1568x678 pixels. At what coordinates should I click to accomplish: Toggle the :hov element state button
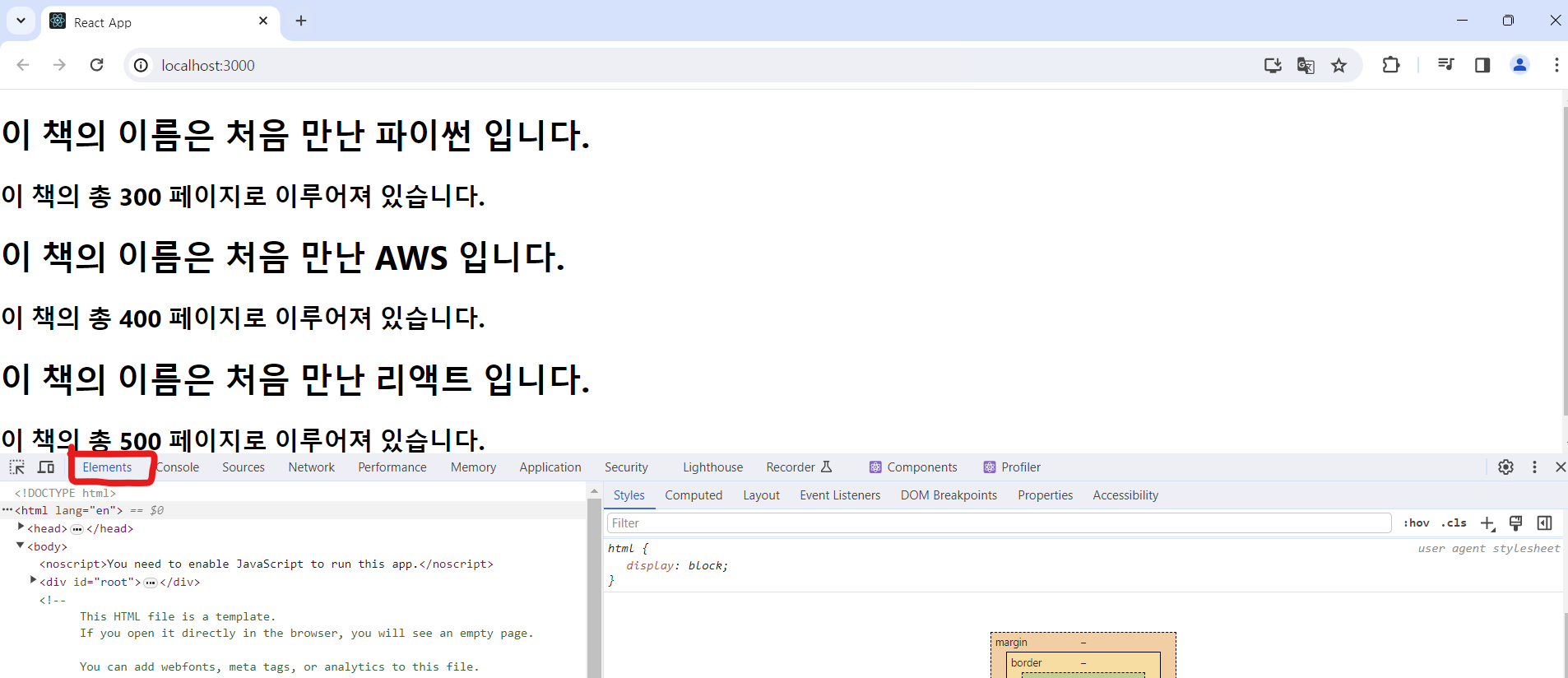1416,523
